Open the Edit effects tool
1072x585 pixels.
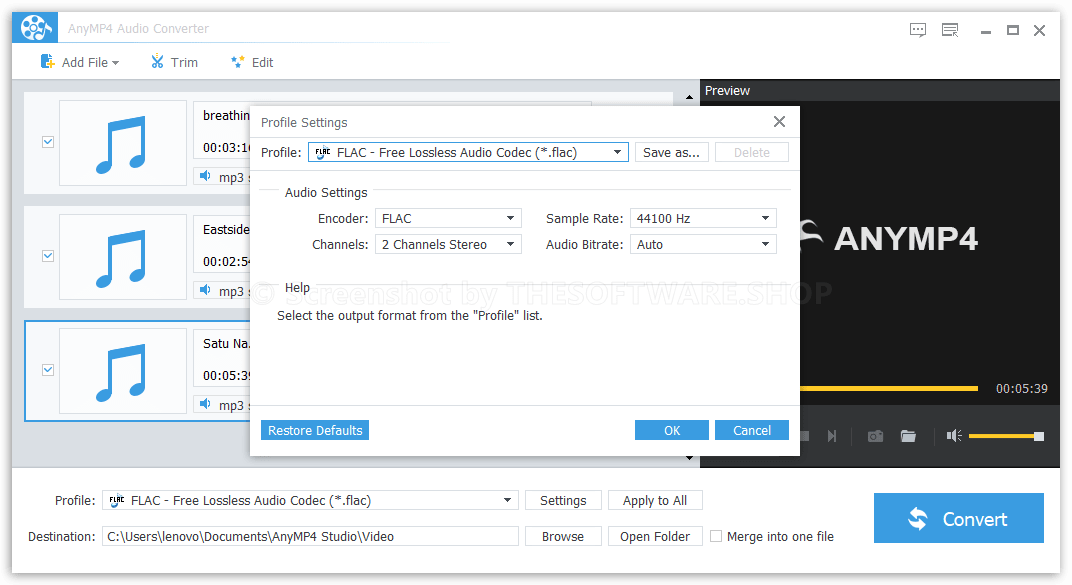pos(252,62)
